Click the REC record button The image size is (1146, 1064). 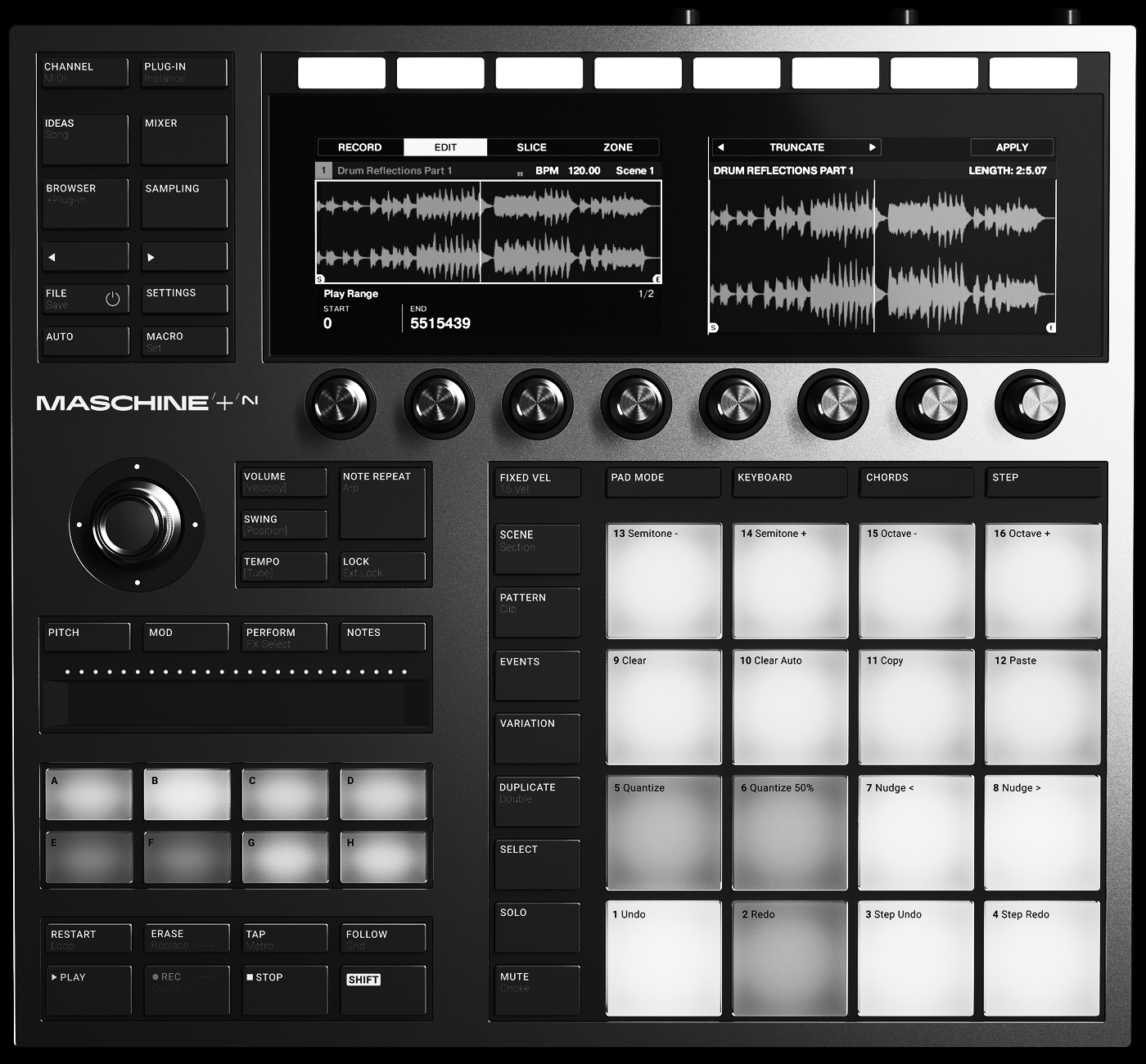[186, 990]
